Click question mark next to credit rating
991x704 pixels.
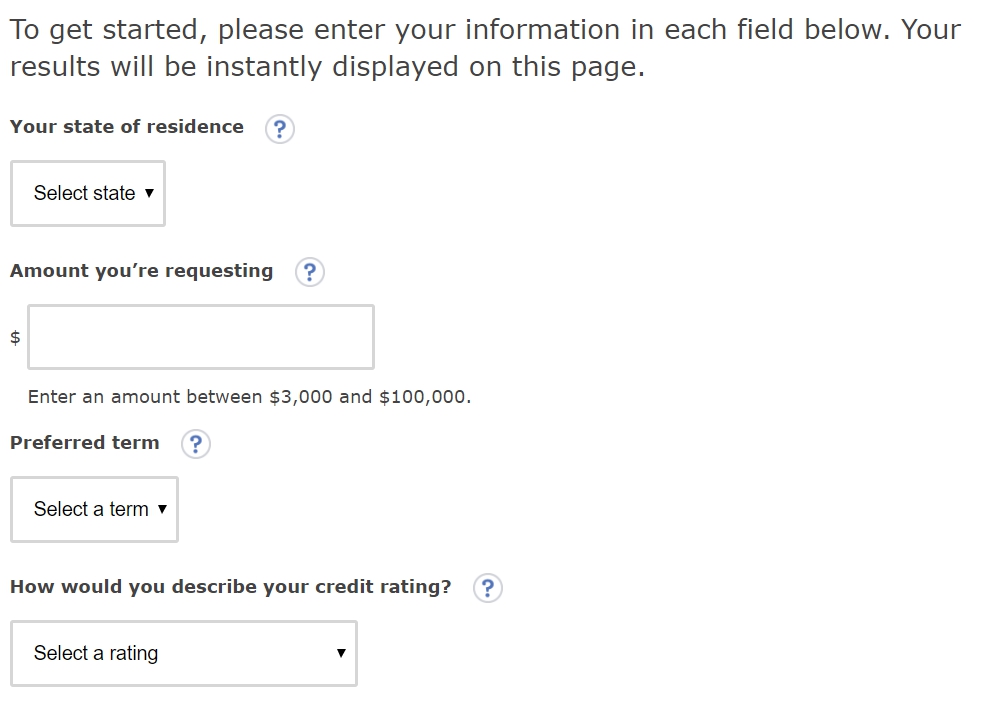487,588
